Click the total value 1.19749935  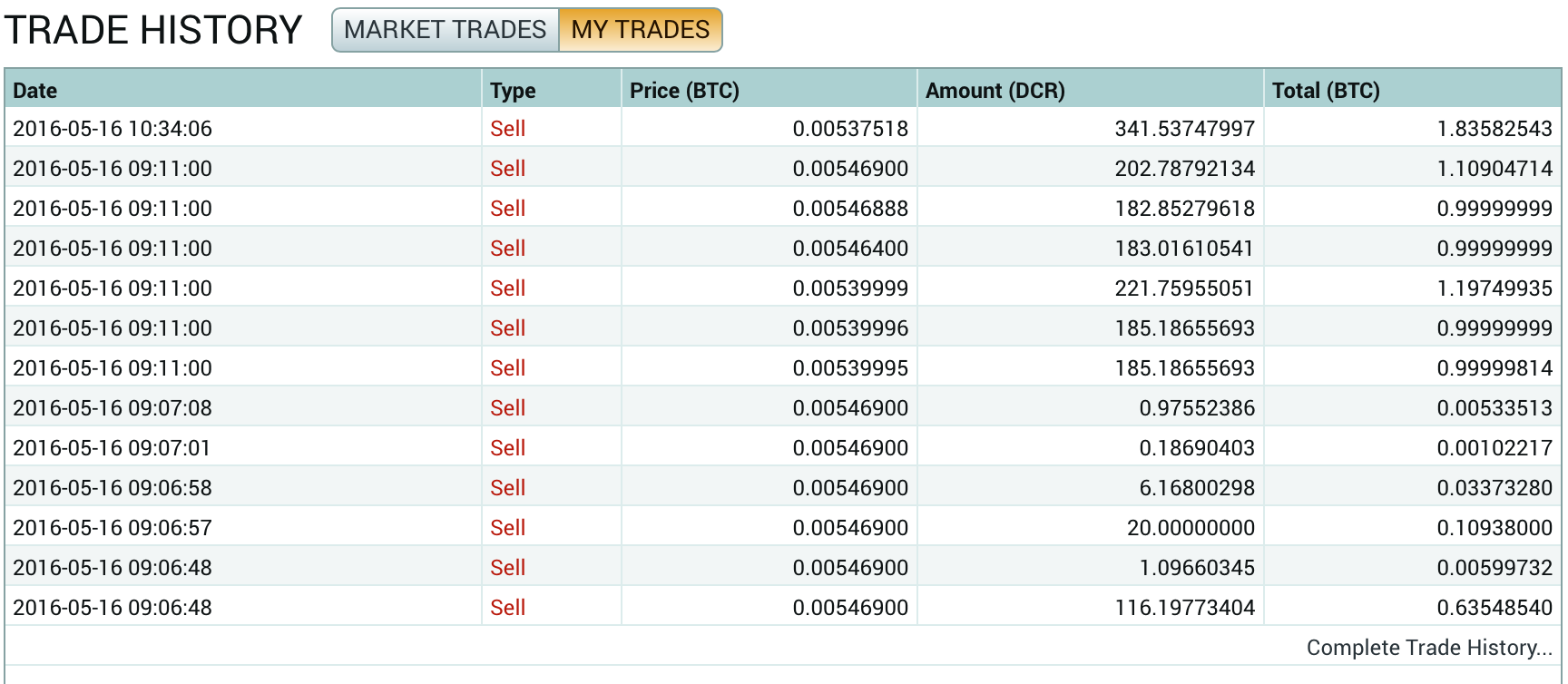coord(1494,288)
